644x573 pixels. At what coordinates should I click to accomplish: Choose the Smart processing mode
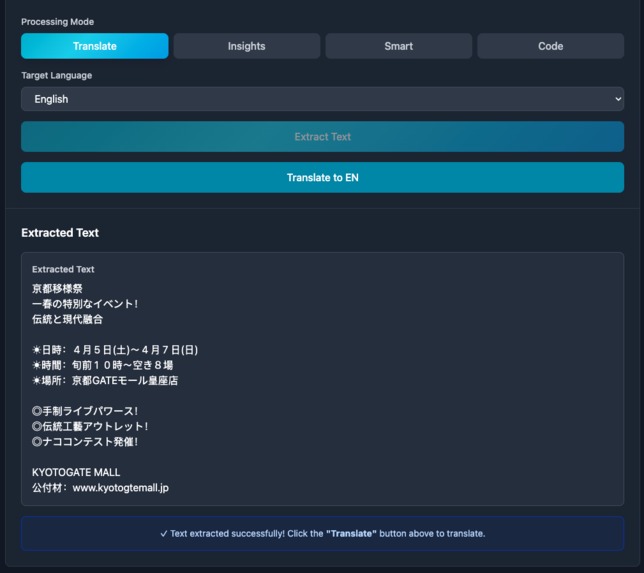coord(398,46)
